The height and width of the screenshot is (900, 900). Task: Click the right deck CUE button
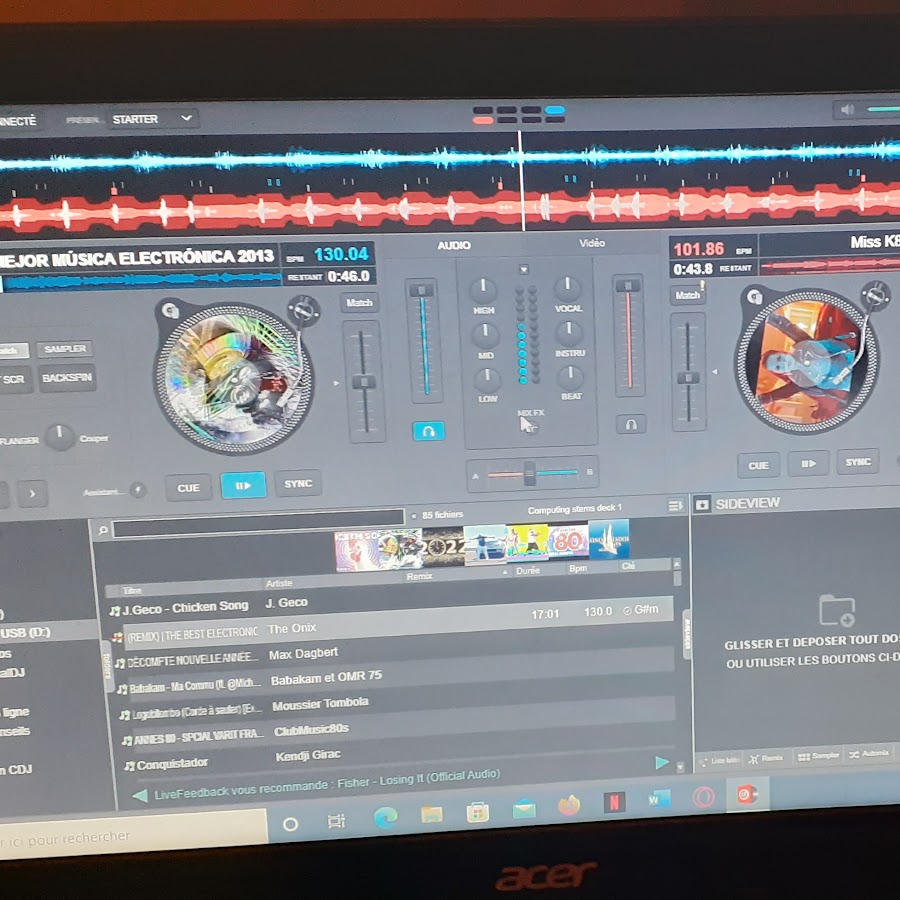[758, 465]
